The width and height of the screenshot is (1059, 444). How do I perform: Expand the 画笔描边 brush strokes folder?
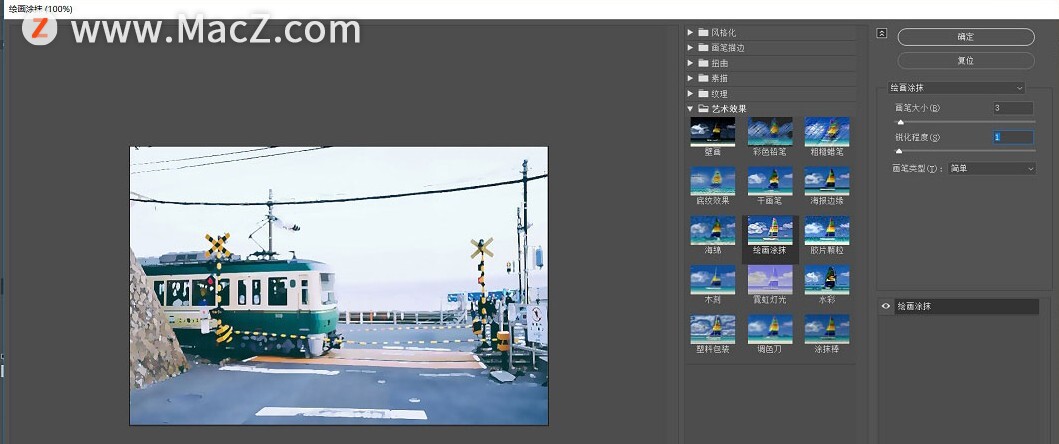(690, 48)
